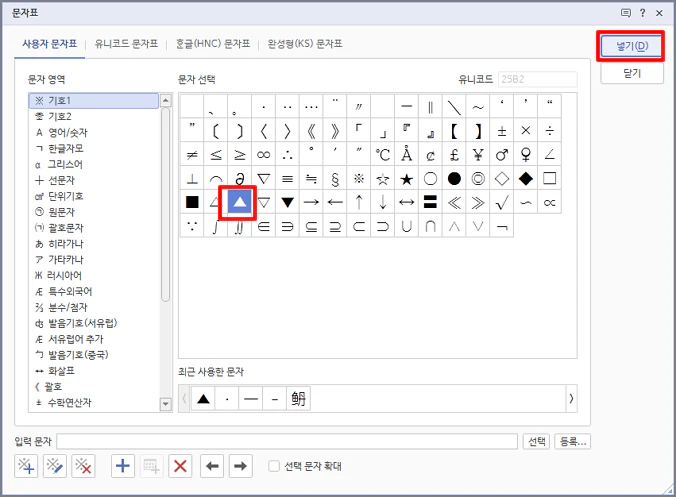Pick the filled black circle ● character

coord(454,178)
